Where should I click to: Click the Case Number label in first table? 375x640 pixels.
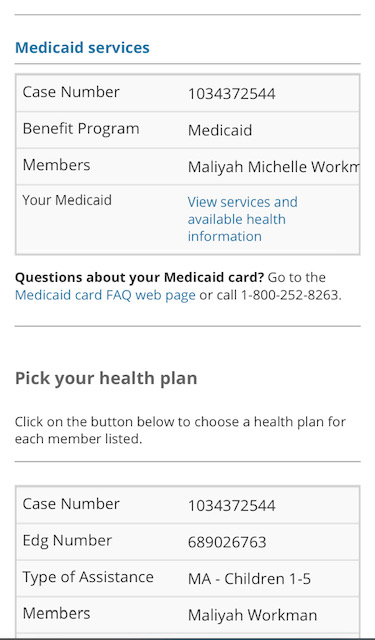point(71,92)
